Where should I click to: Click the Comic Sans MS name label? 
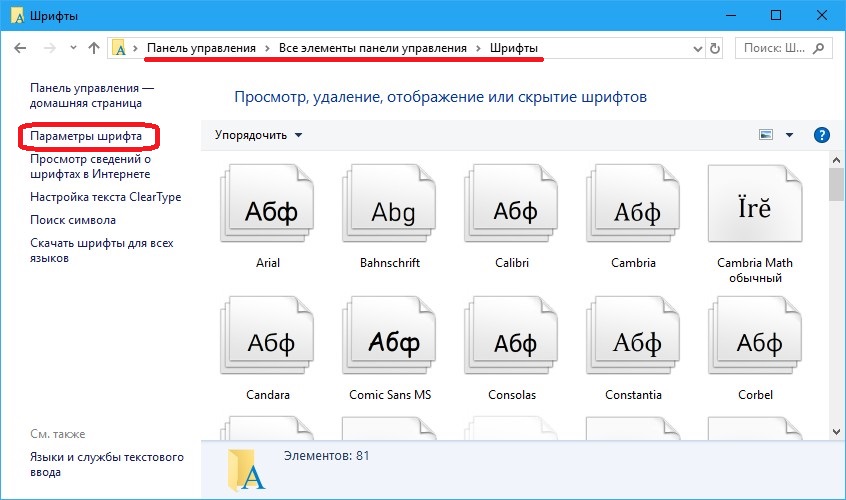point(390,395)
